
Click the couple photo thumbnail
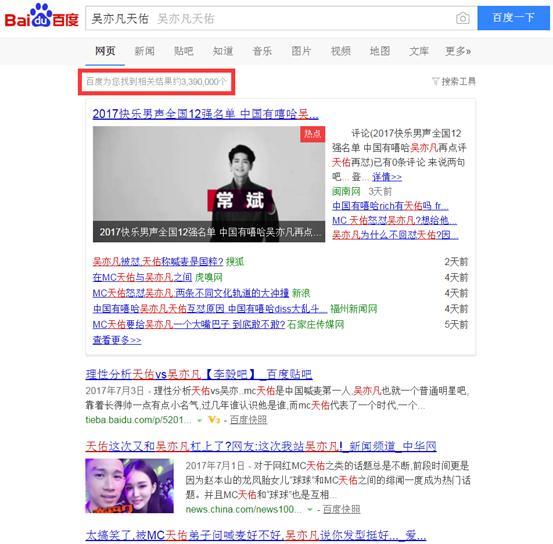129,486
